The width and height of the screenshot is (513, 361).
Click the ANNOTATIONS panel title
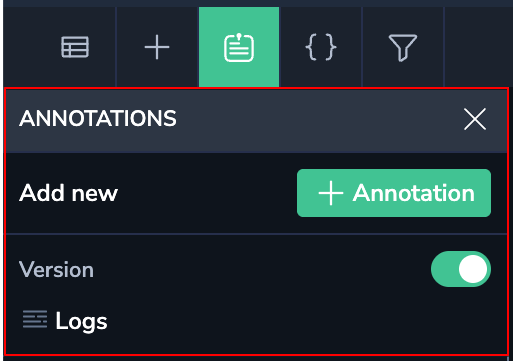click(98, 119)
